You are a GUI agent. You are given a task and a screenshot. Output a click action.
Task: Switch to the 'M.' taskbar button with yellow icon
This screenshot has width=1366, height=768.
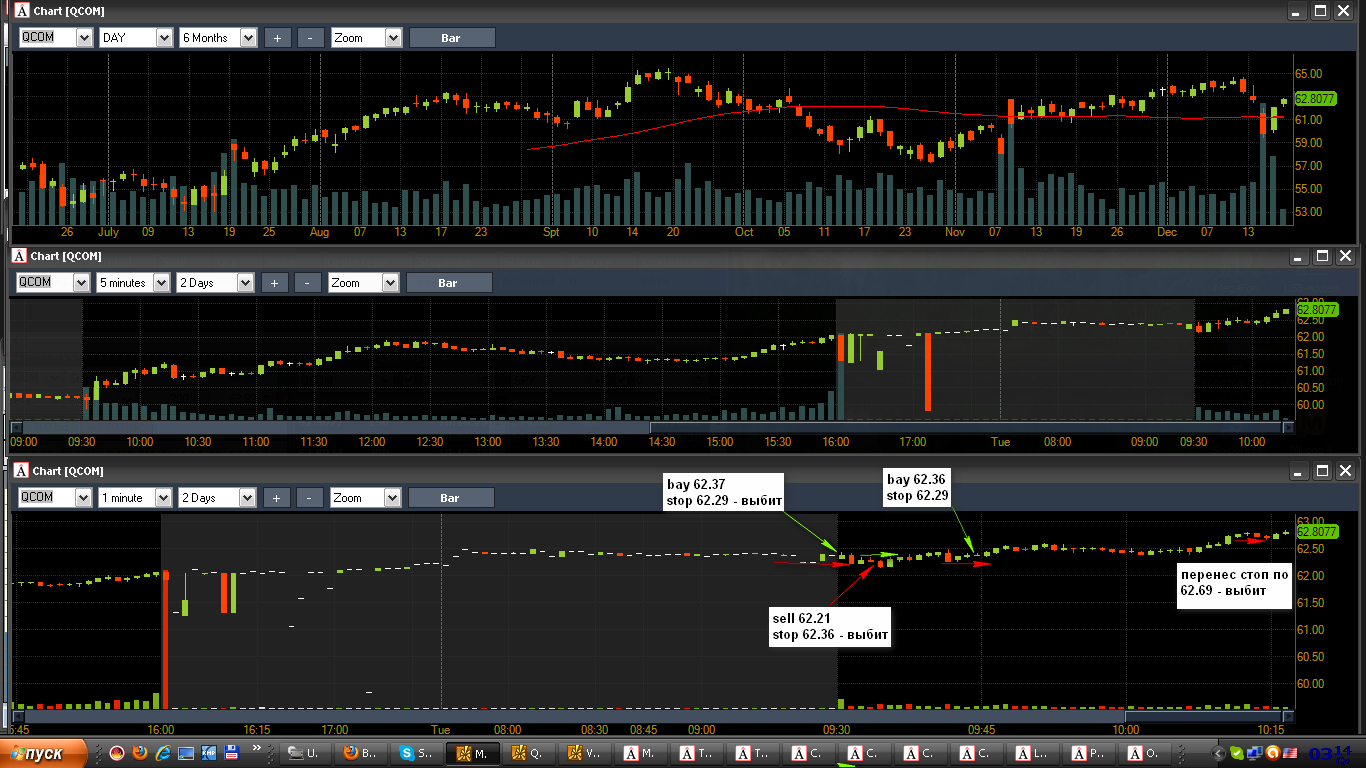(472, 753)
